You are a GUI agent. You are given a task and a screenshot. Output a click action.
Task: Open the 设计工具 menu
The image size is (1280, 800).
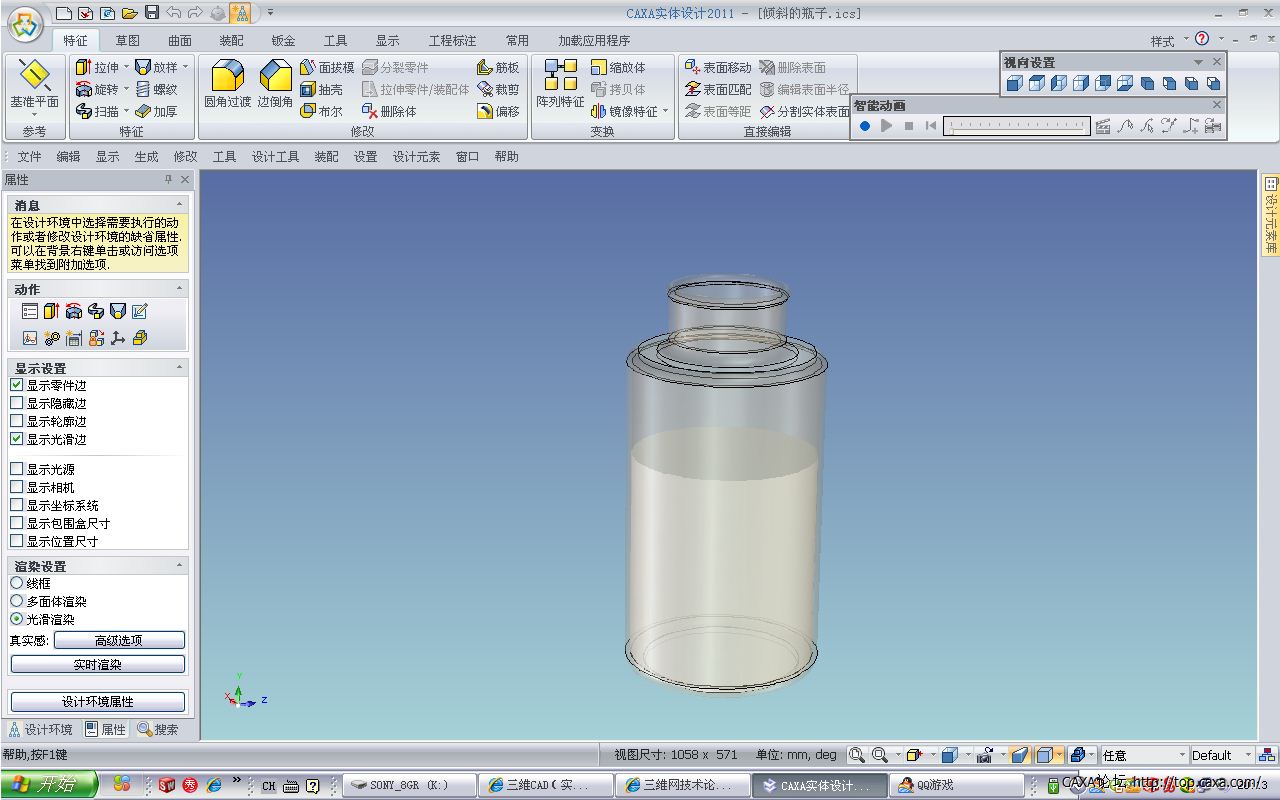click(x=275, y=157)
